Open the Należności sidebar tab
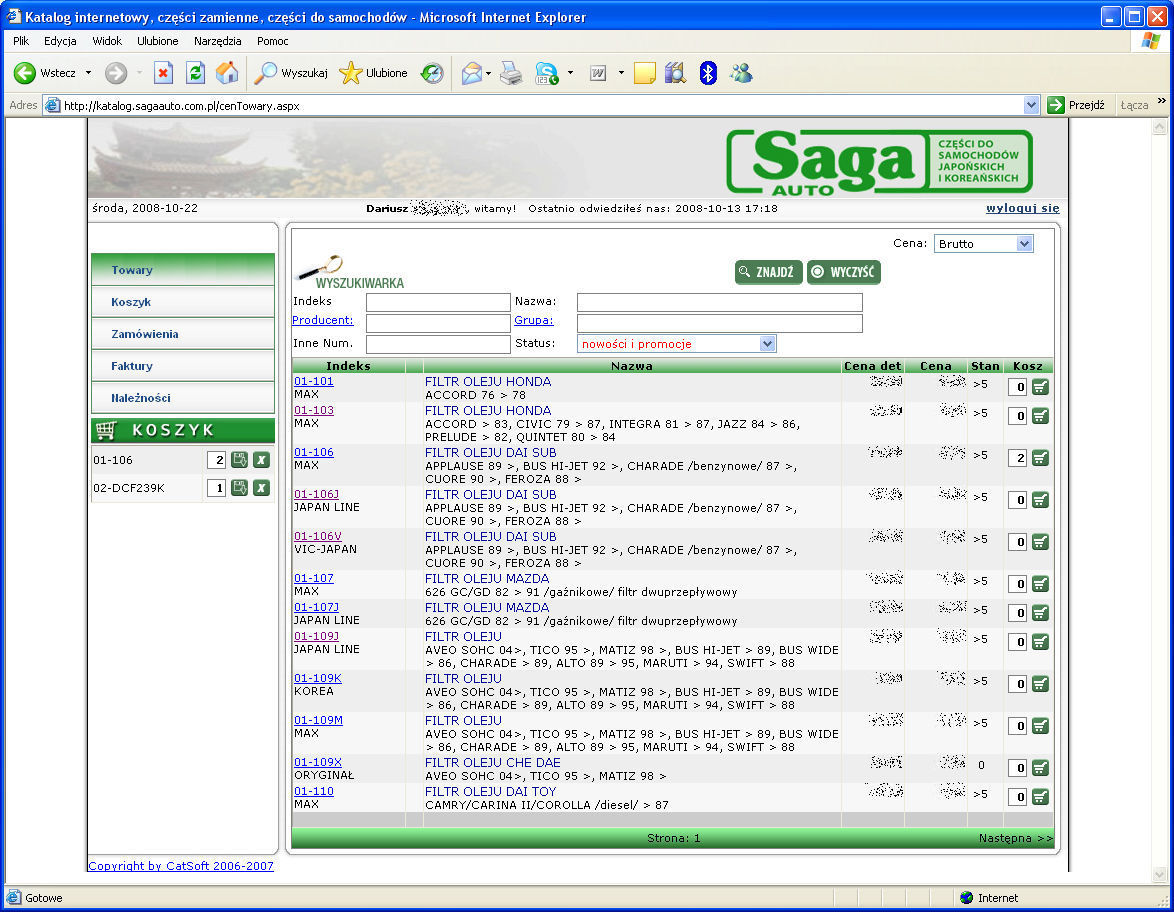The image size is (1174, 912). click(183, 398)
